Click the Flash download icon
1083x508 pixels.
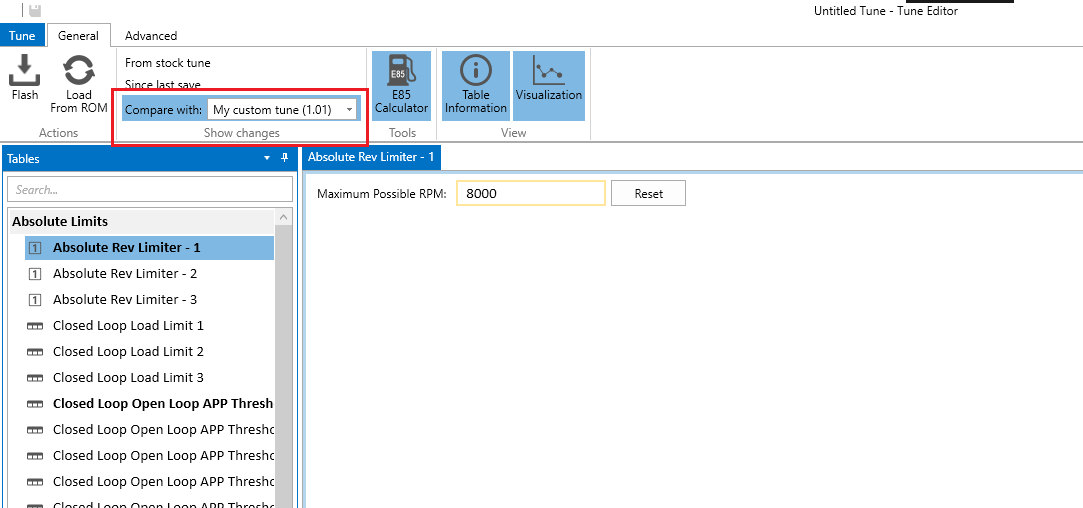tap(25, 71)
